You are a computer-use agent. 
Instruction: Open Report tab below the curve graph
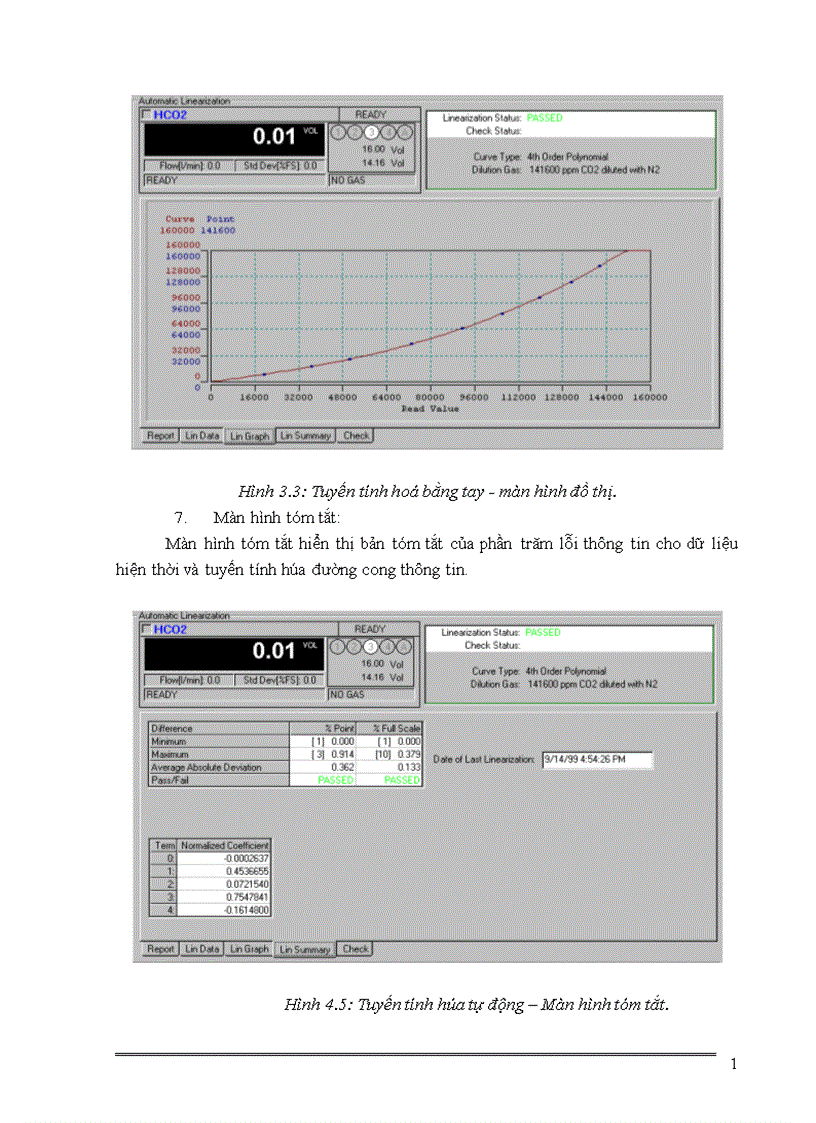tap(161, 436)
